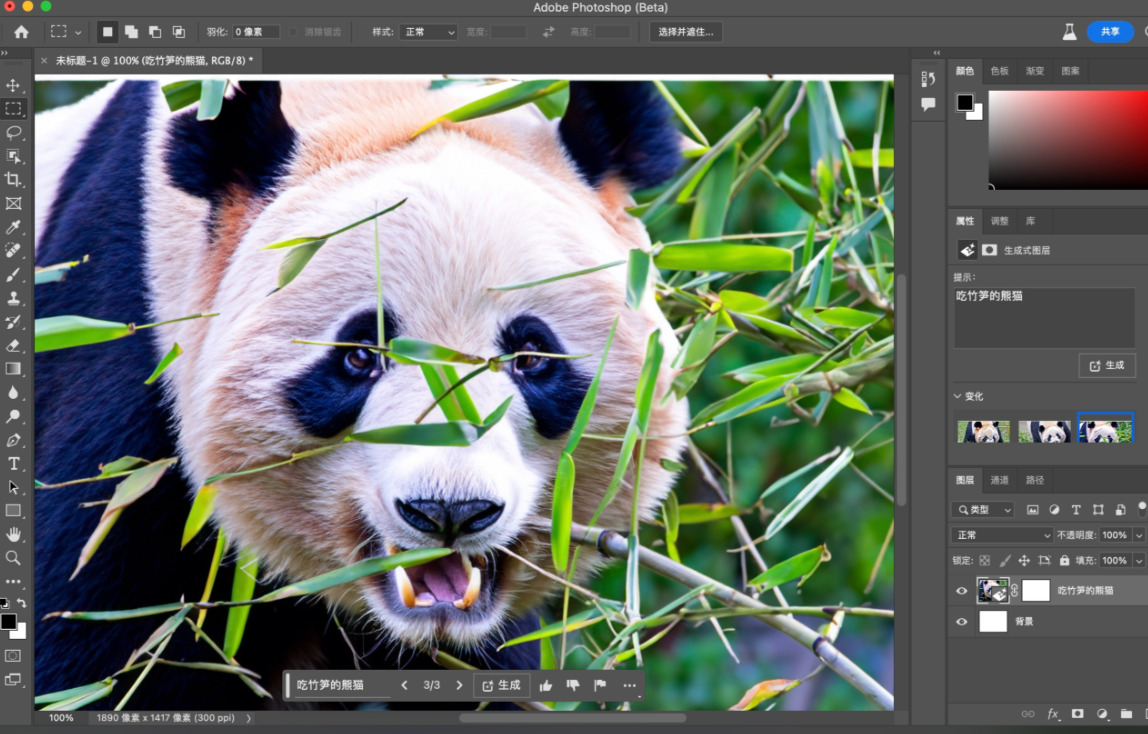Viewport: 1148px width, 734px height.
Task: Select the Hand tool
Action: coord(13,534)
